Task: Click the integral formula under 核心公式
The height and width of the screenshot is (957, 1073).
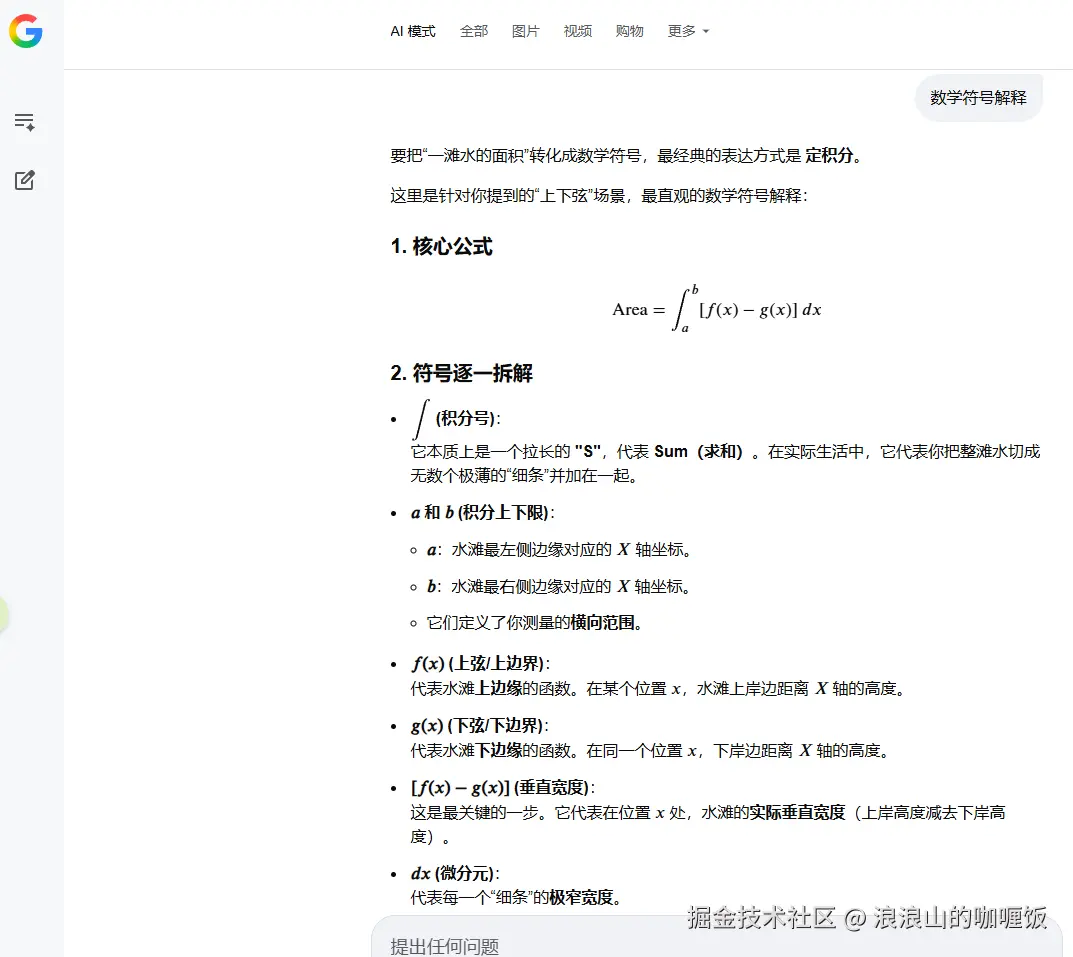Action: [716, 309]
